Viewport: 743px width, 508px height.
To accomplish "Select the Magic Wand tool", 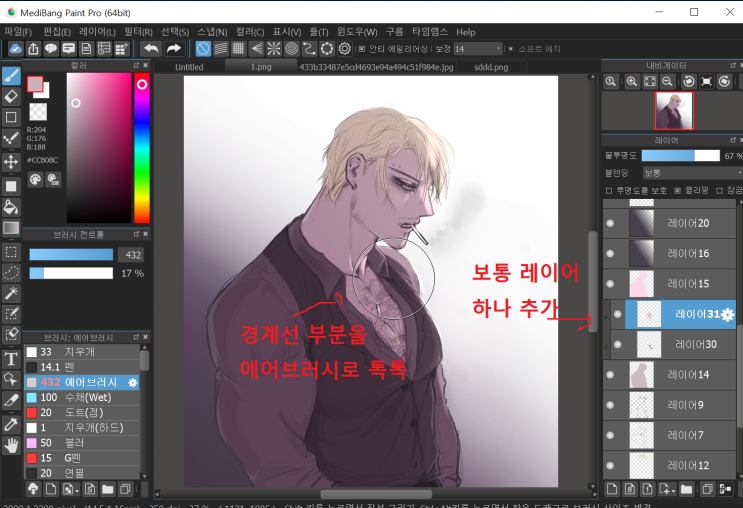I will pos(11,293).
